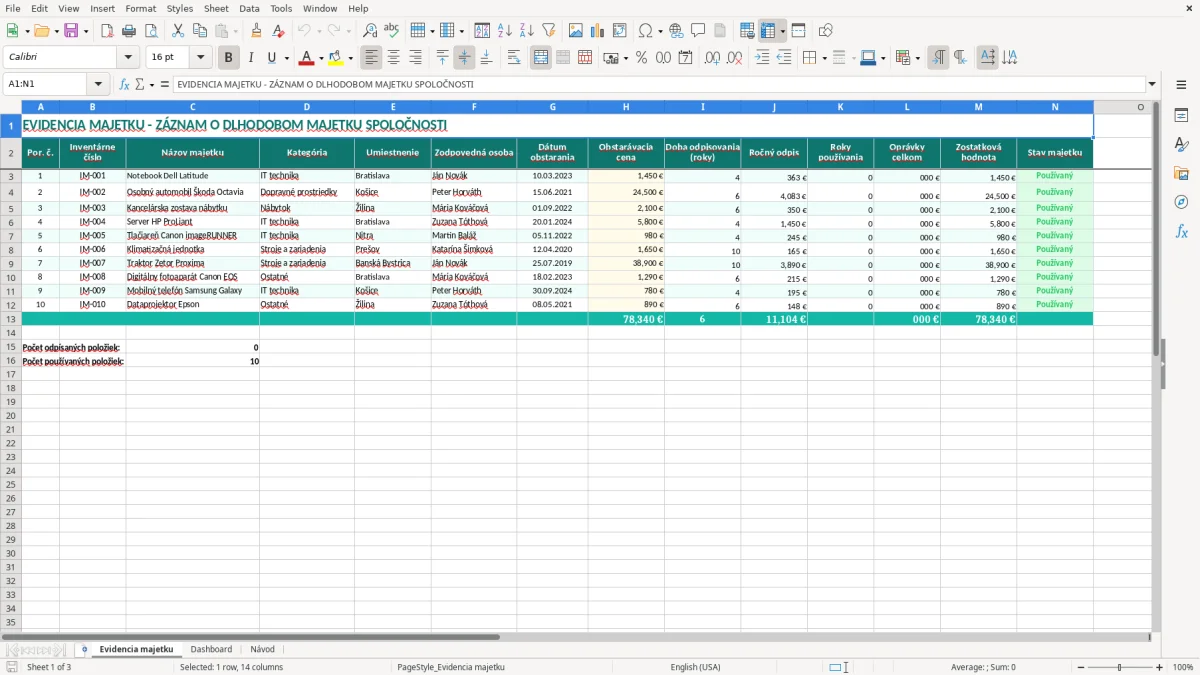Click the Sort Ascending icon
The image size is (1200, 675).
pyautogui.click(x=505, y=31)
